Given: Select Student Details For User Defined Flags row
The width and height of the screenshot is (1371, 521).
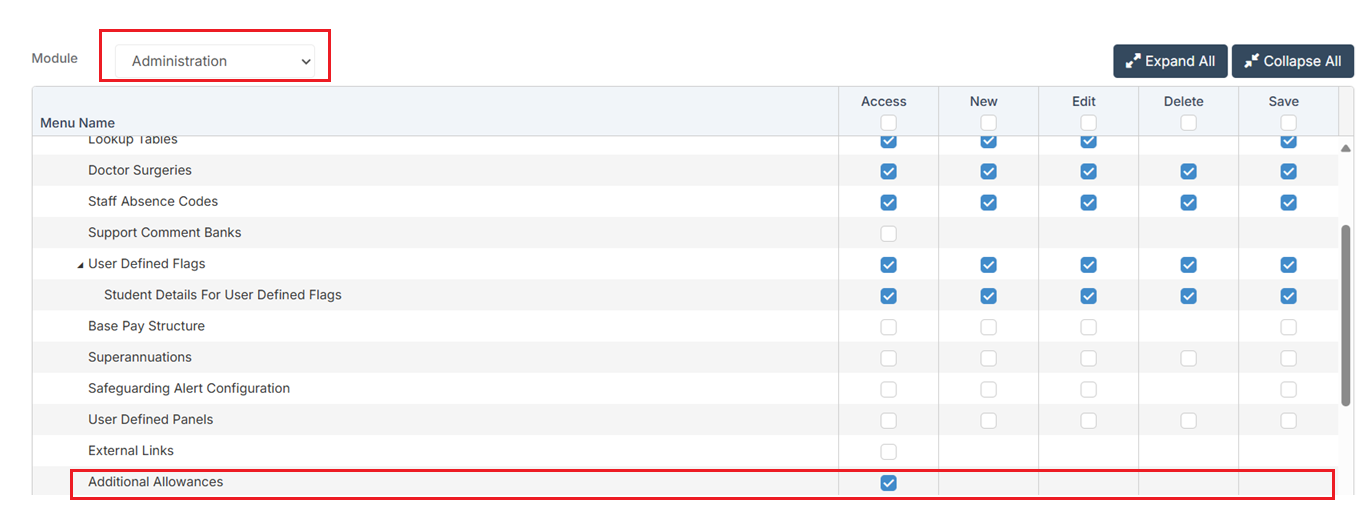Looking at the screenshot, I should (x=222, y=295).
